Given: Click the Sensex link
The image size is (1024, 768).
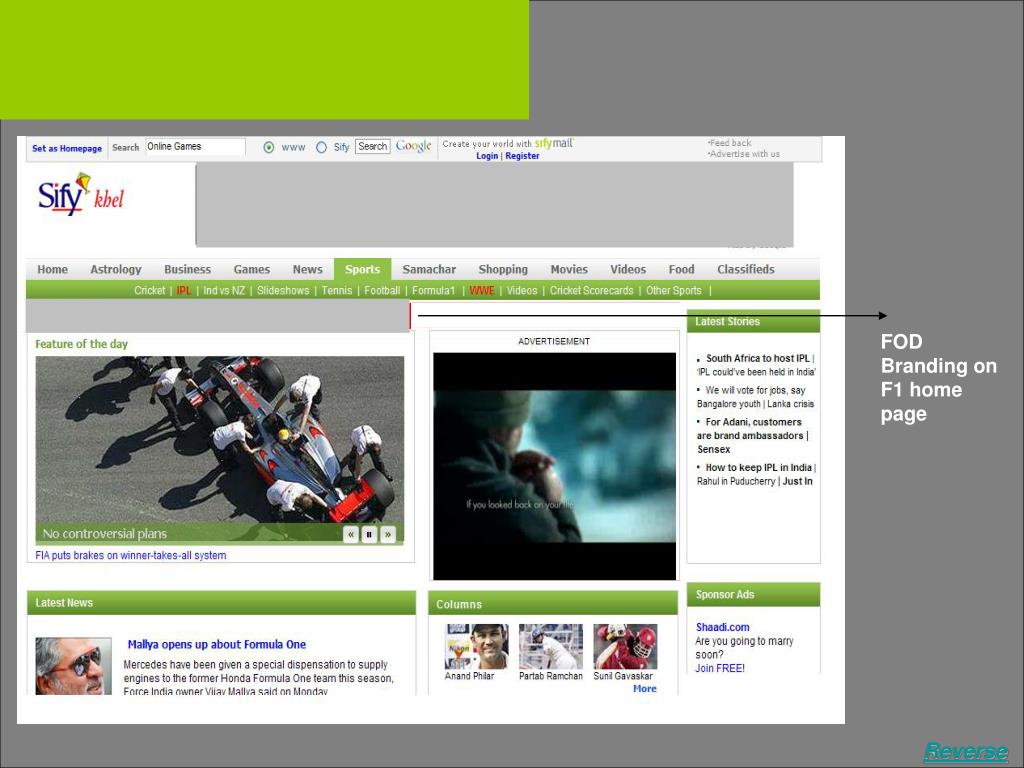Looking at the screenshot, I should [x=713, y=449].
